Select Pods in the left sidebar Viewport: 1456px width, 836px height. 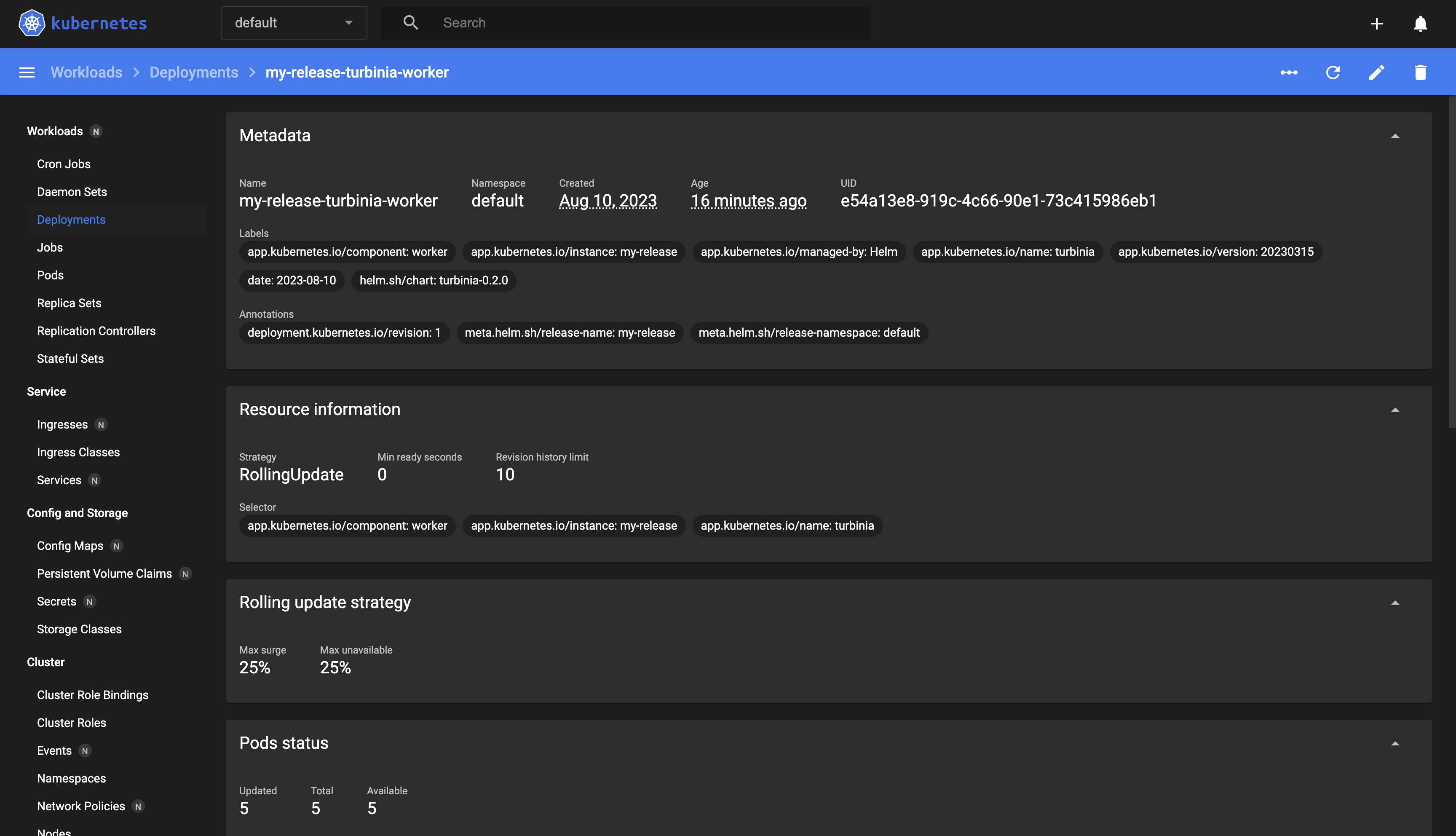coord(50,275)
